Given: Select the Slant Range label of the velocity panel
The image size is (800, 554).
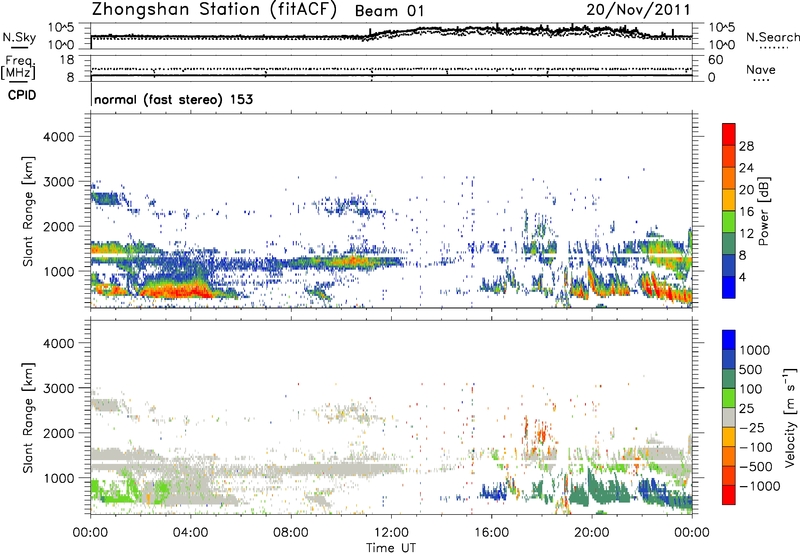Looking at the screenshot, I should [28, 418].
